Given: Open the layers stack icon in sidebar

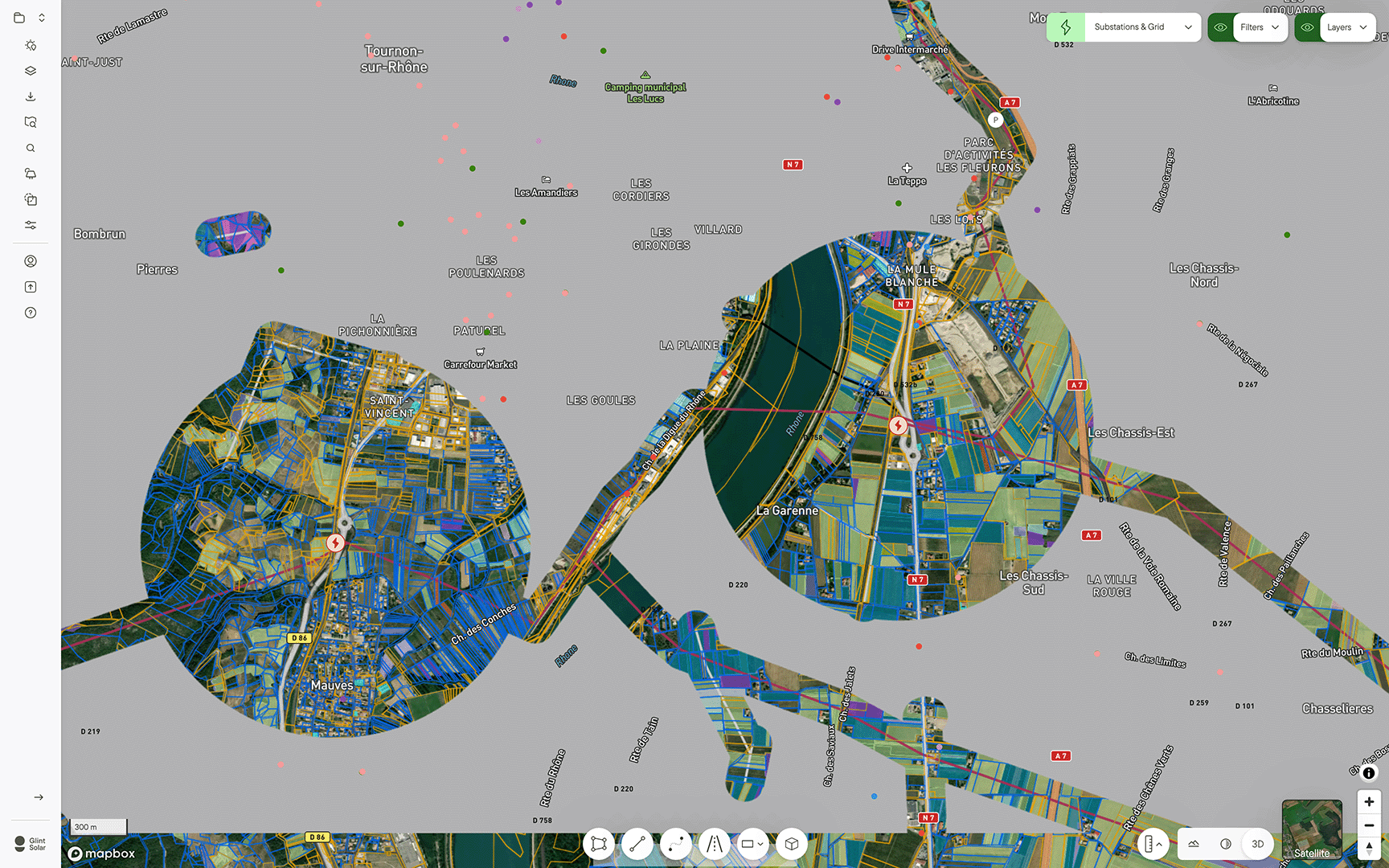Looking at the screenshot, I should coord(31,71).
